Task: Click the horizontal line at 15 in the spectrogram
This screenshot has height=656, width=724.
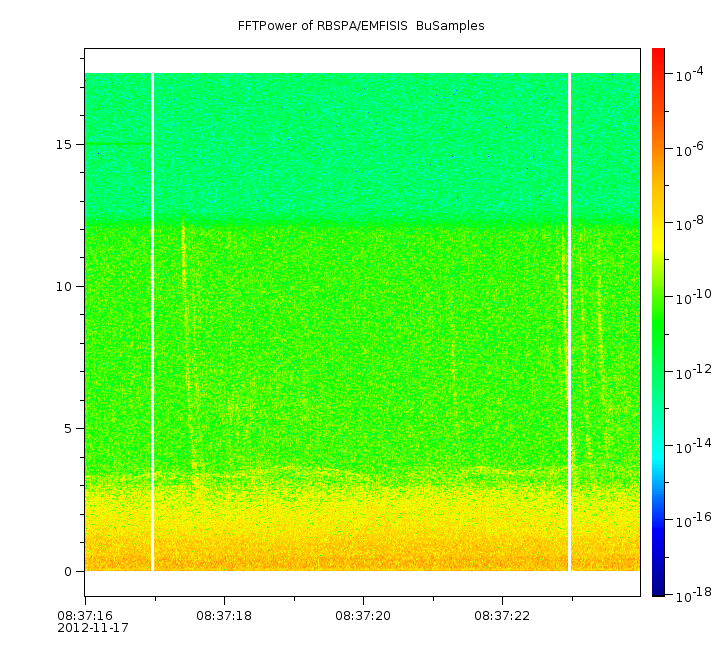Action: coord(118,144)
